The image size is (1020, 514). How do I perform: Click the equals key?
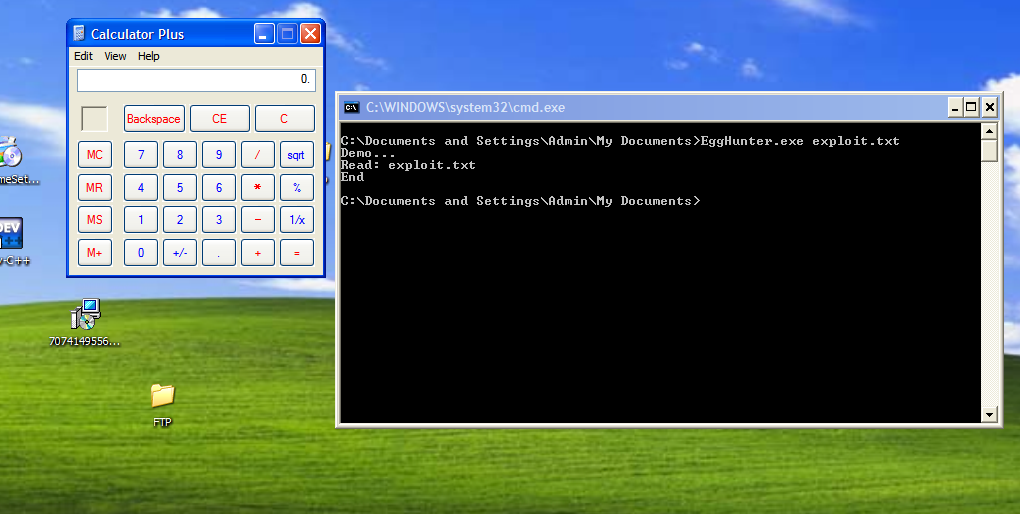(297, 252)
